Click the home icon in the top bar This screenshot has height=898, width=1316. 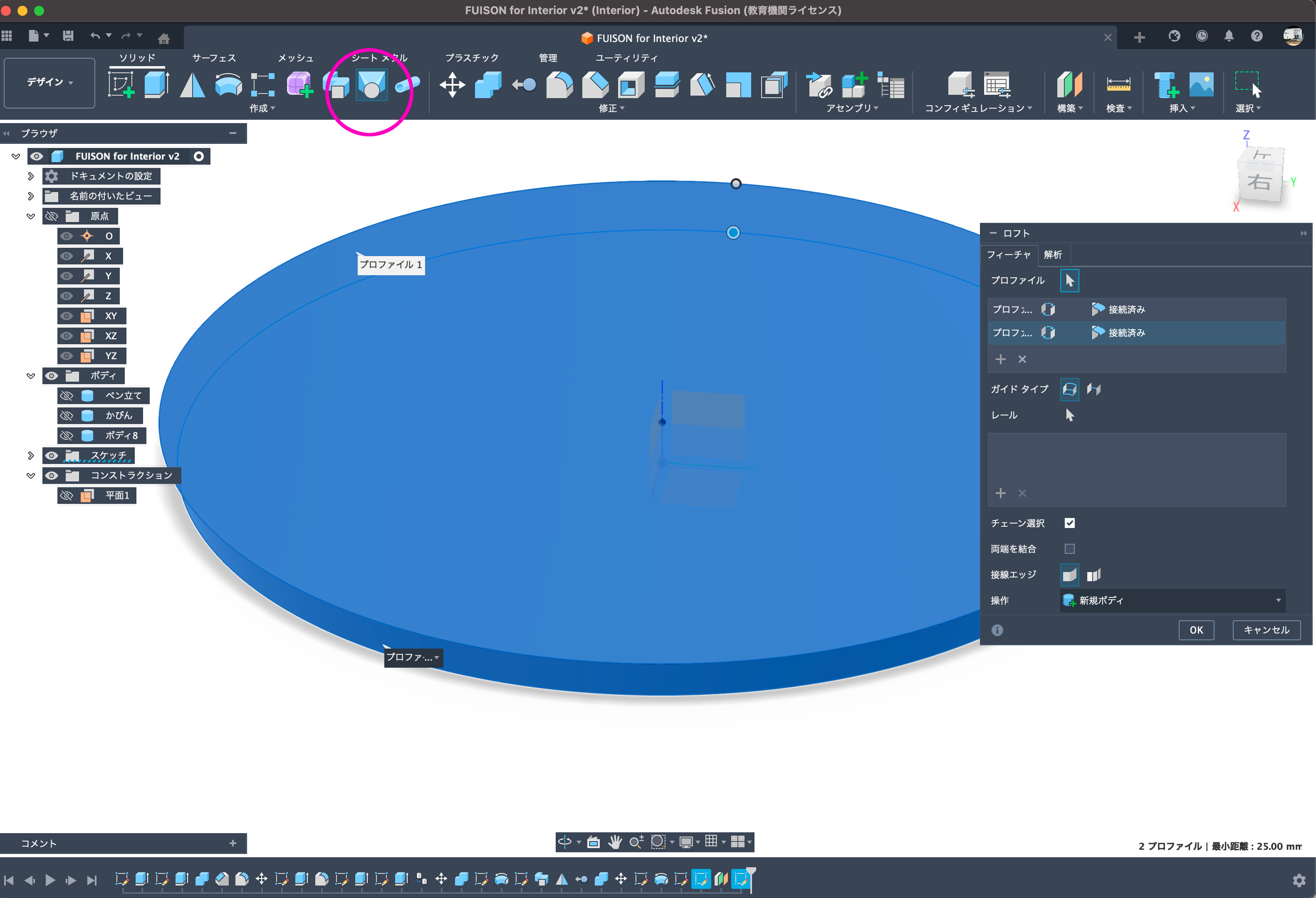click(x=163, y=38)
